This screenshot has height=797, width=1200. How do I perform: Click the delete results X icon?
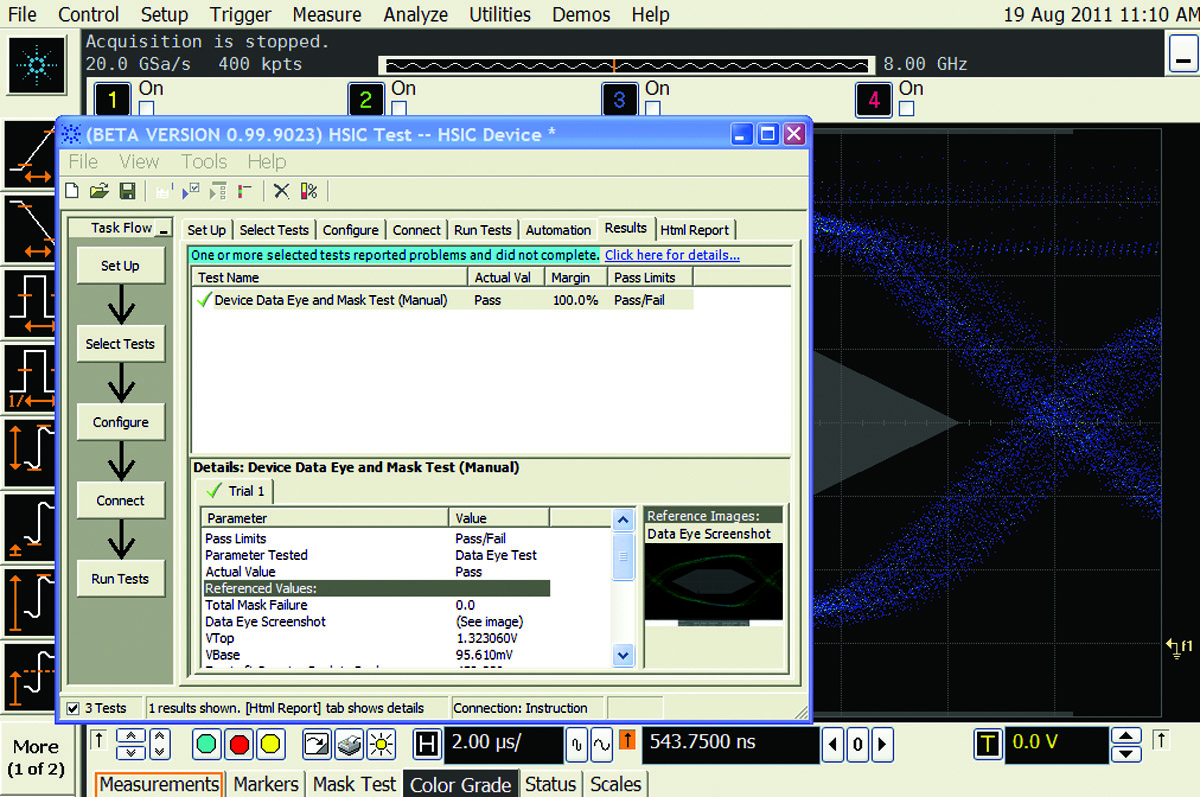point(282,191)
